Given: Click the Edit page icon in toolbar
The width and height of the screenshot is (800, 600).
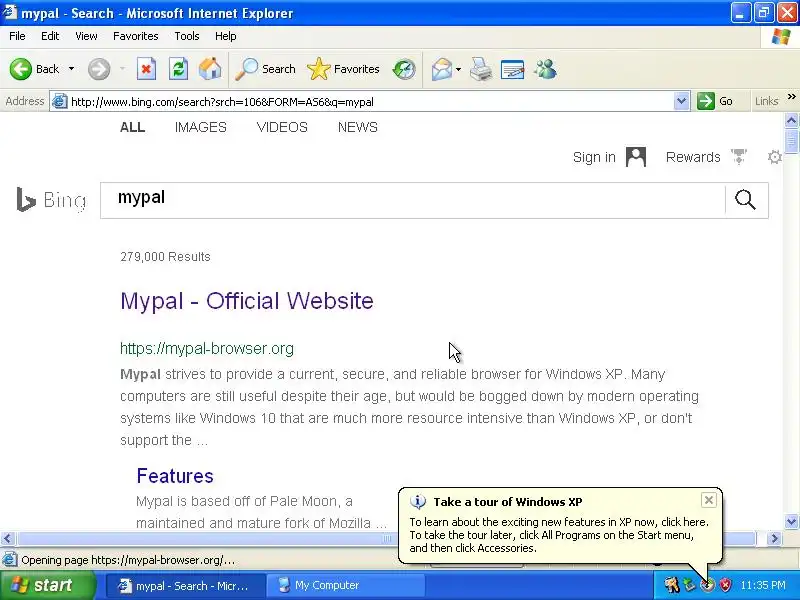Looking at the screenshot, I should coord(513,69).
